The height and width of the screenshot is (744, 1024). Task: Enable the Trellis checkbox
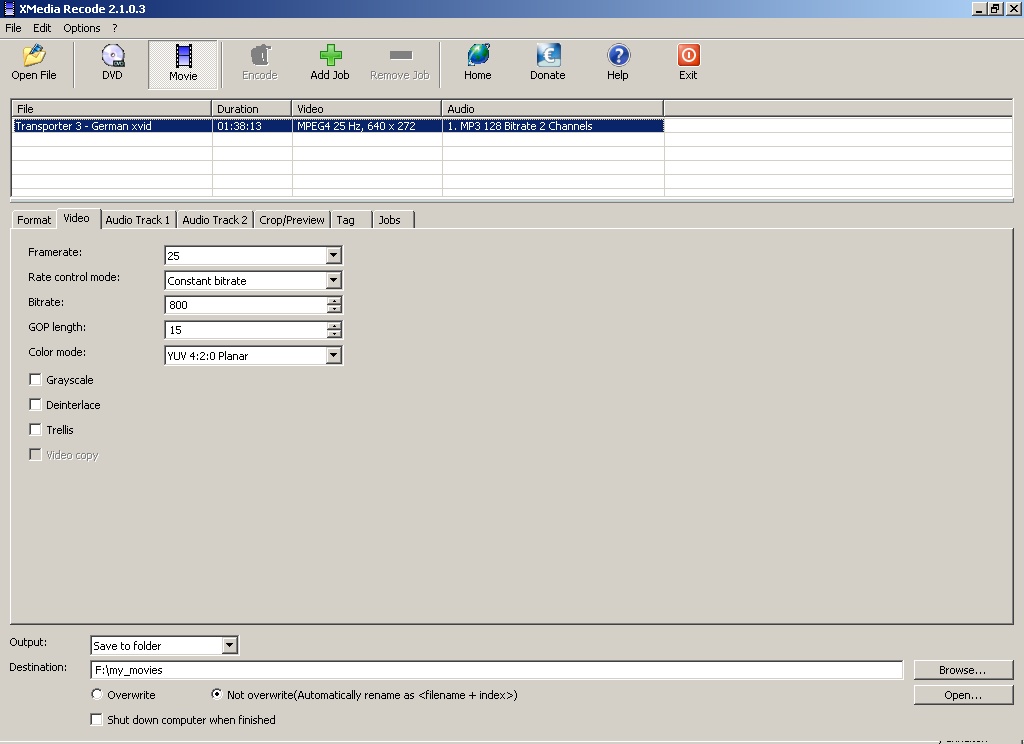(x=35, y=429)
